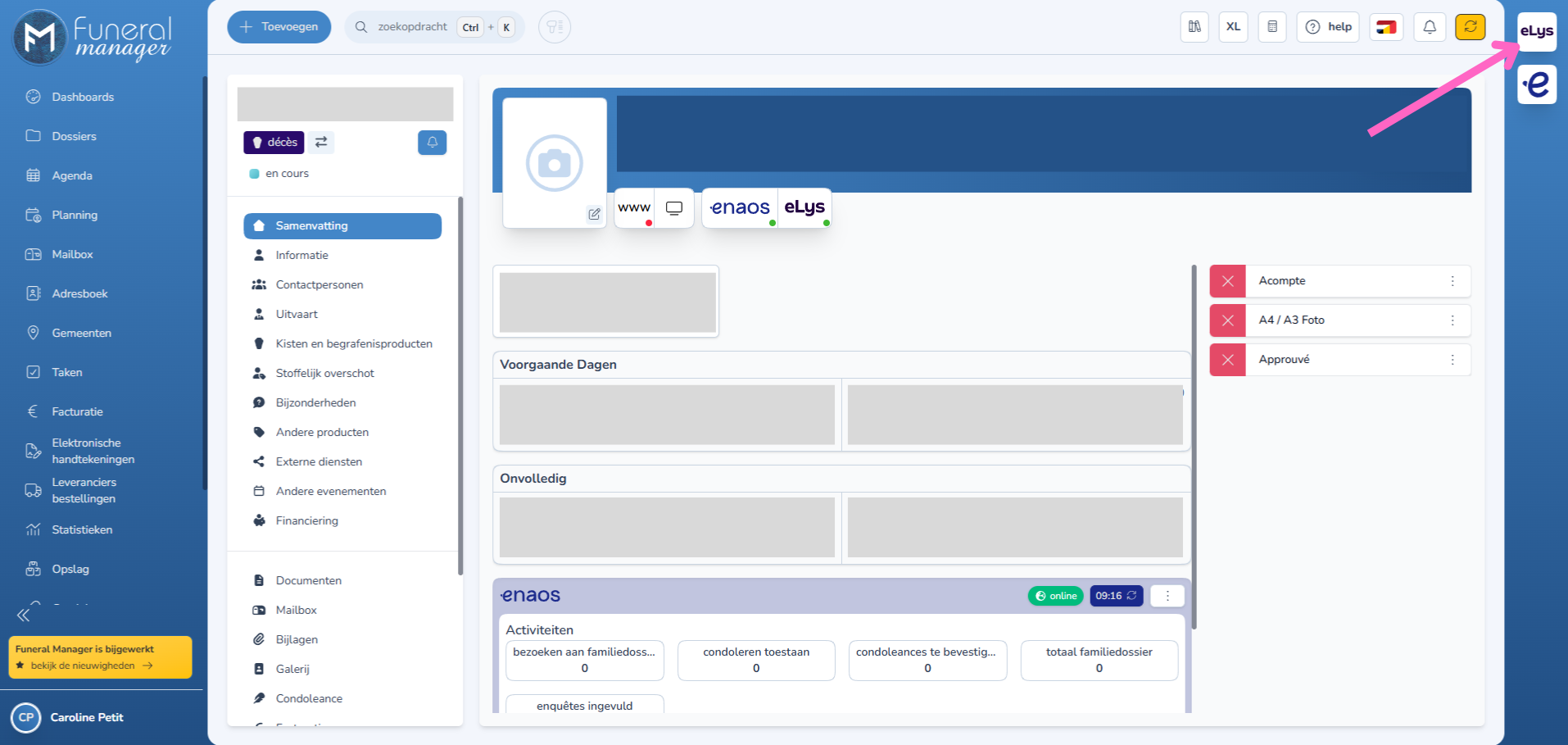1568x745 pixels.
Task: Open Dossiers in the left navigation
Action: 74,136
